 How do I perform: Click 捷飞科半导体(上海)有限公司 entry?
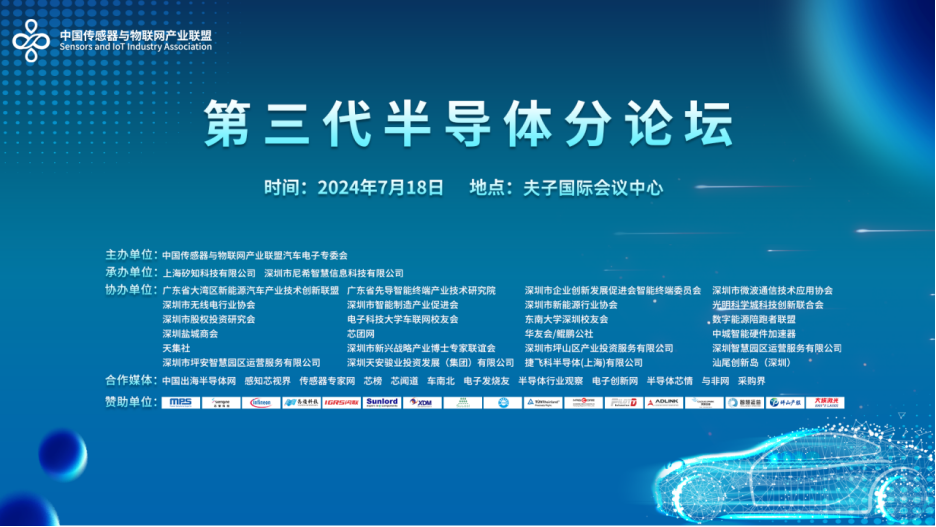(x=584, y=363)
